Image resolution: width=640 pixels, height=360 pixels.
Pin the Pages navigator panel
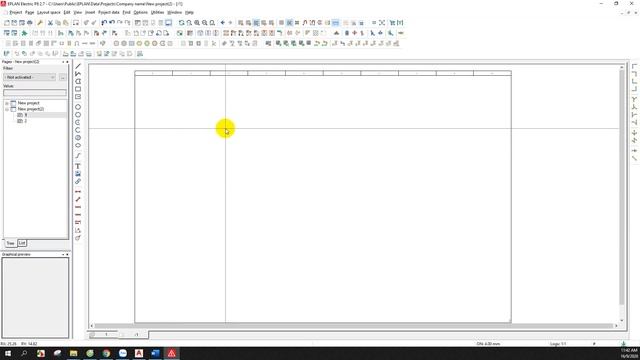pos(63,62)
